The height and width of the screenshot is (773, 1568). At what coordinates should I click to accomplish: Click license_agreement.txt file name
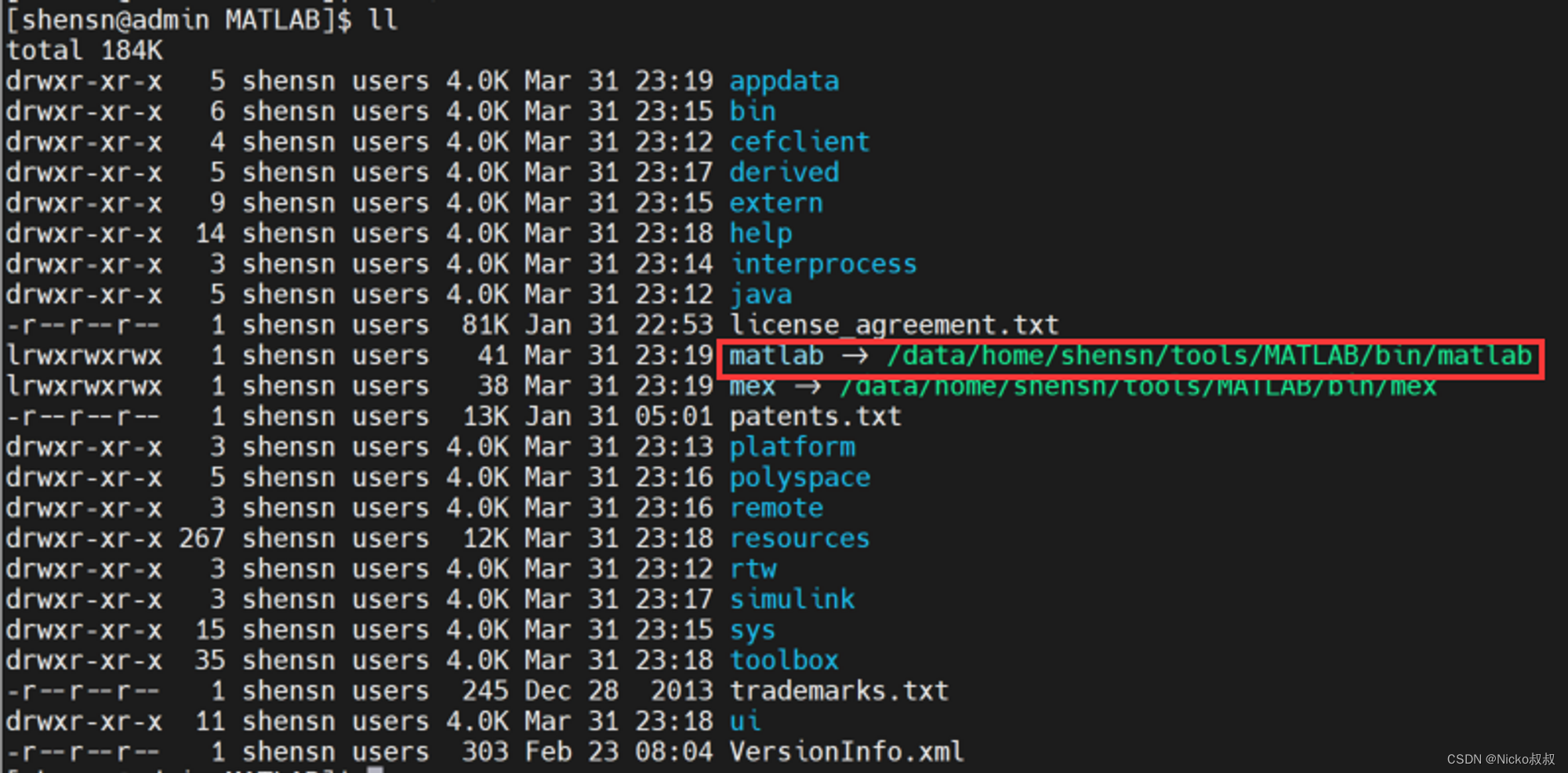[894, 325]
